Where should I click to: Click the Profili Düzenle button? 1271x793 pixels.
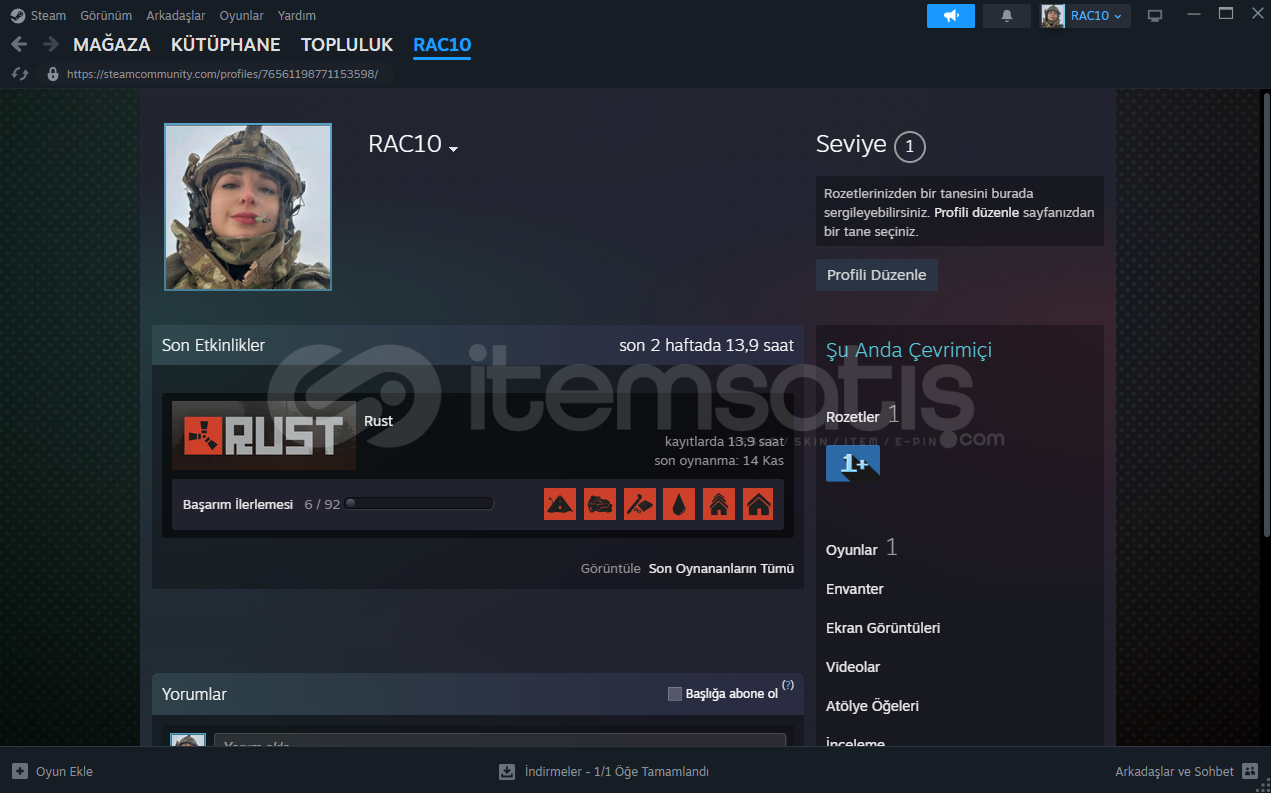click(x=877, y=275)
